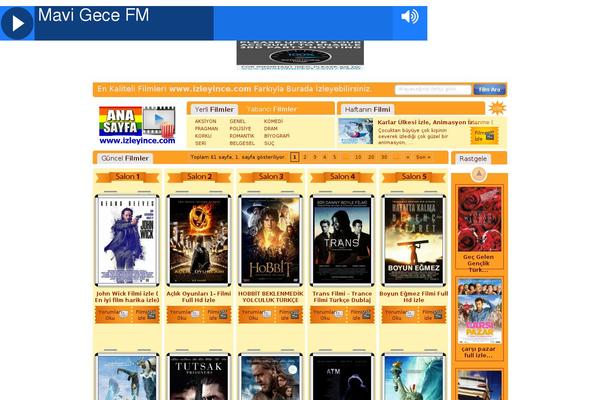Viewport: 600px width, 400px height.
Task: Open the KORKU category
Action: click(203, 136)
